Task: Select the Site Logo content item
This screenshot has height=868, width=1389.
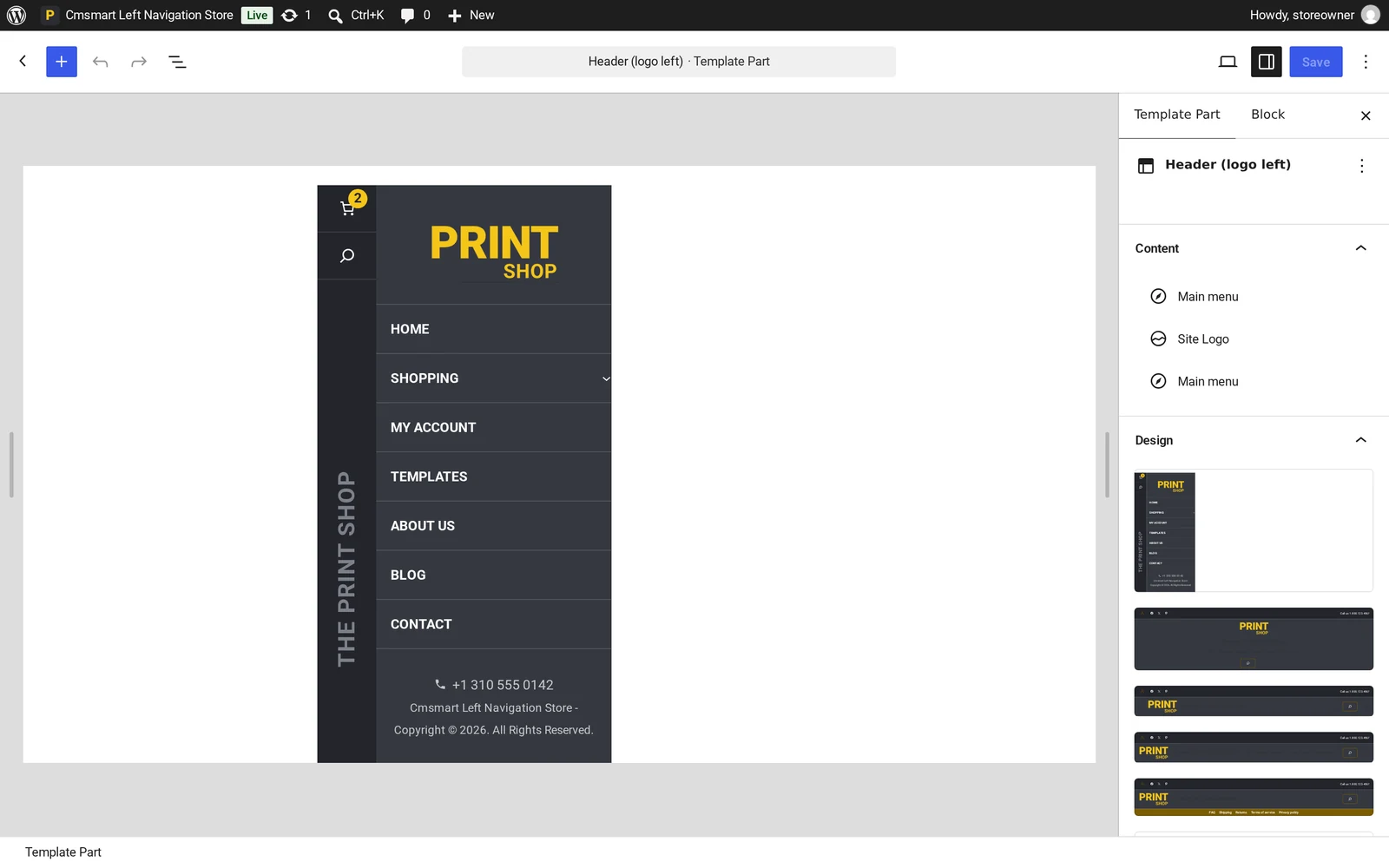Action: (1254, 339)
